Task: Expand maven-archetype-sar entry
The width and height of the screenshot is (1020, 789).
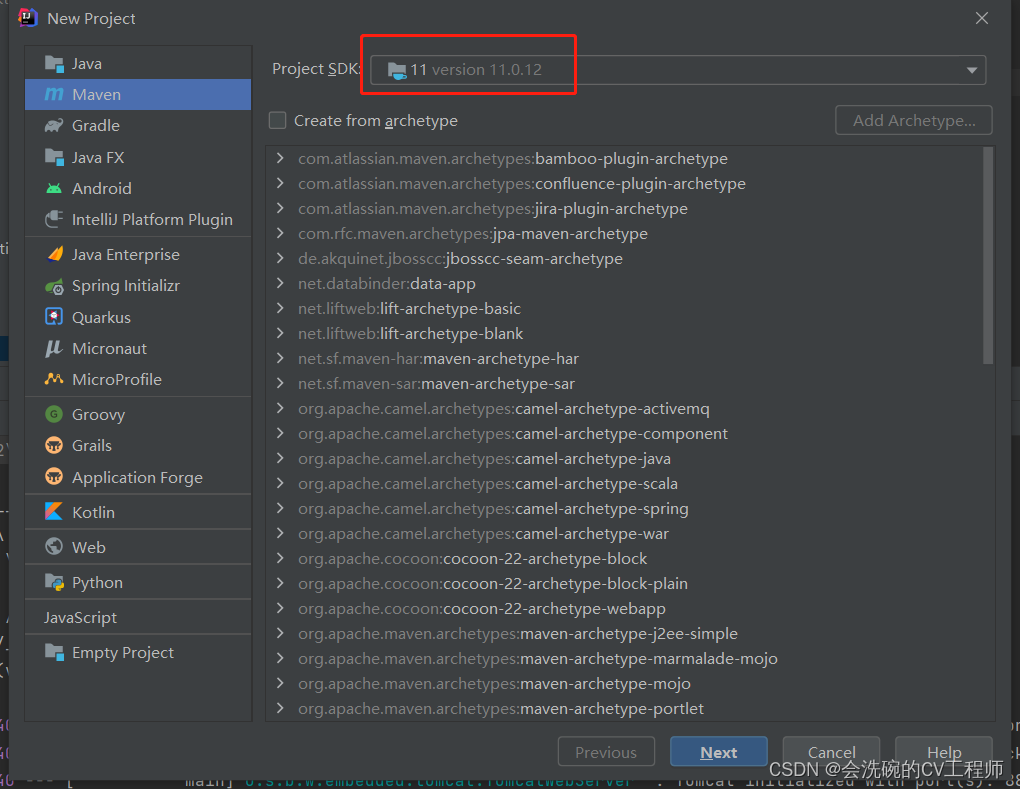Action: coord(280,383)
